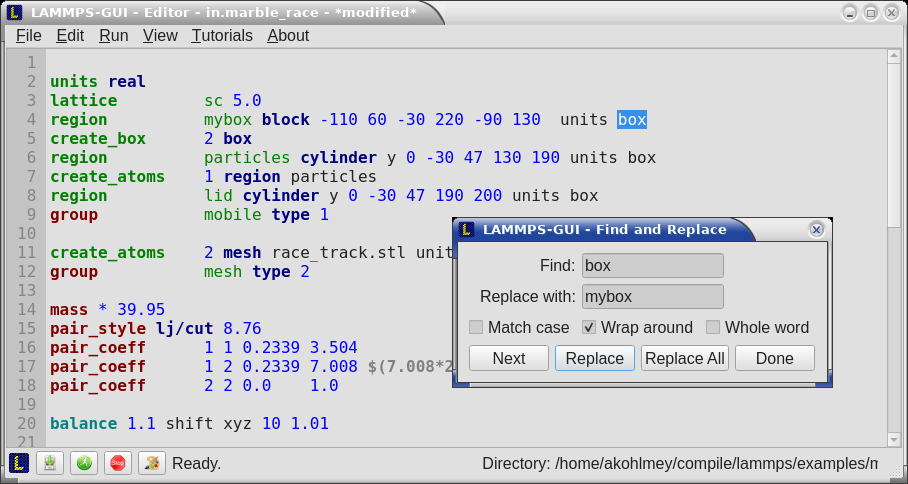Click the Replace button
The height and width of the screenshot is (484, 908).
click(x=595, y=358)
